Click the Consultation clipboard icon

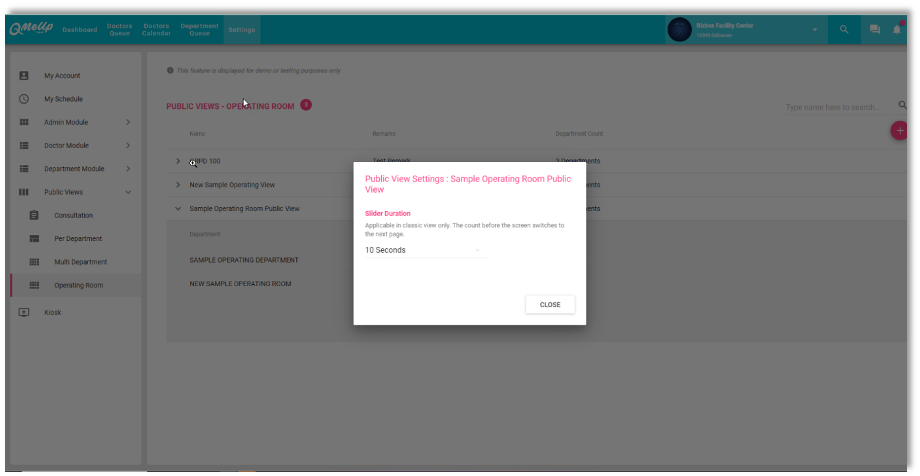[x=34, y=215]
